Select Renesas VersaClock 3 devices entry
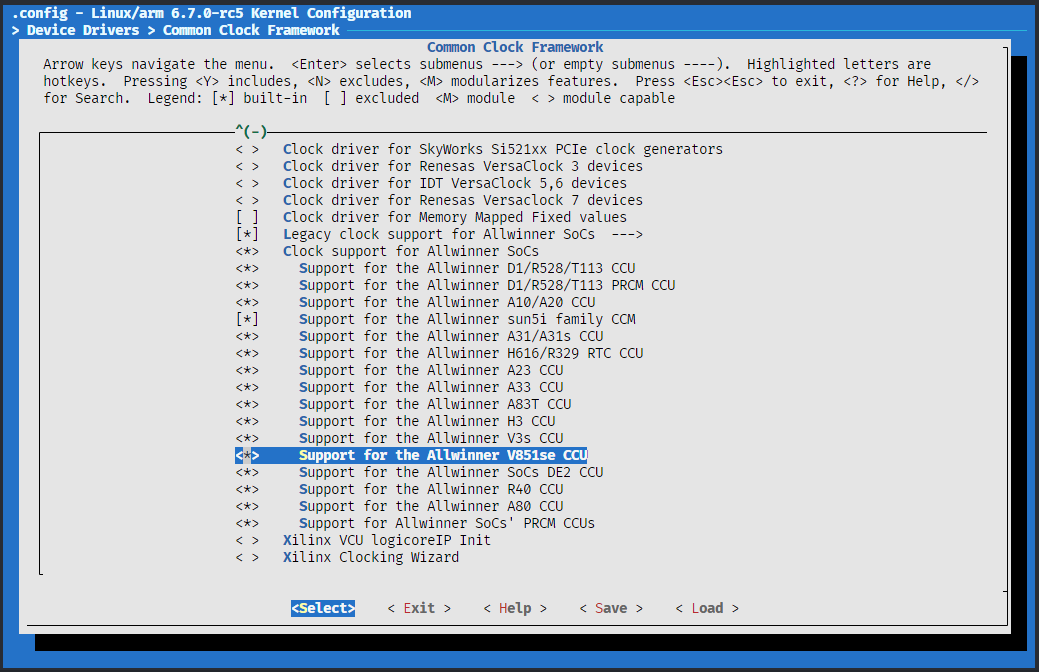1039x672 pixels. click(462, 166)
